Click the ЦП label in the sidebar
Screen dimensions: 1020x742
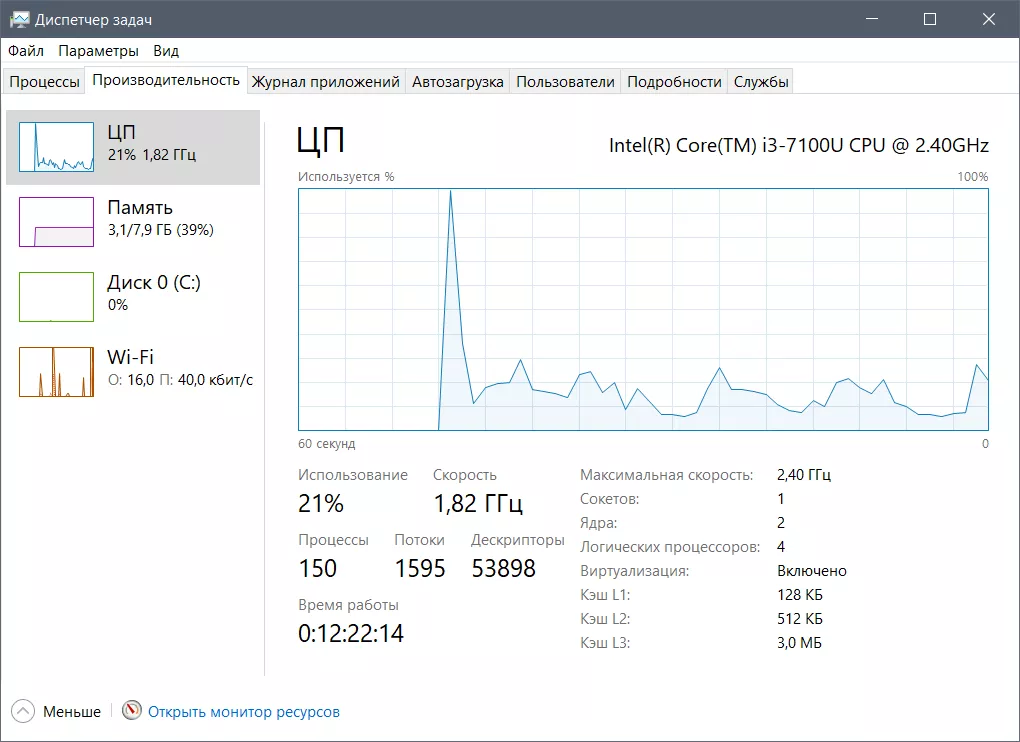pos(122,132)
